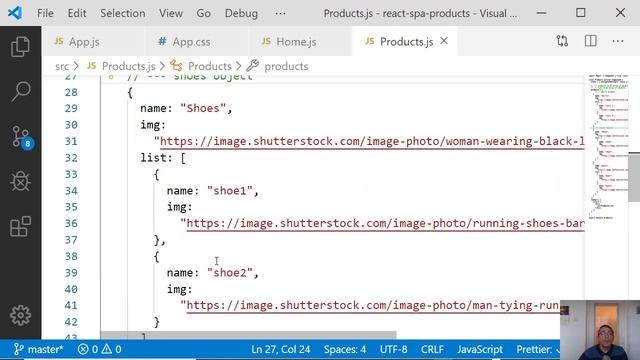Open errors and warnings count in status bar
The height and width of the screenshot is (360, 640).
pos(100,349)
